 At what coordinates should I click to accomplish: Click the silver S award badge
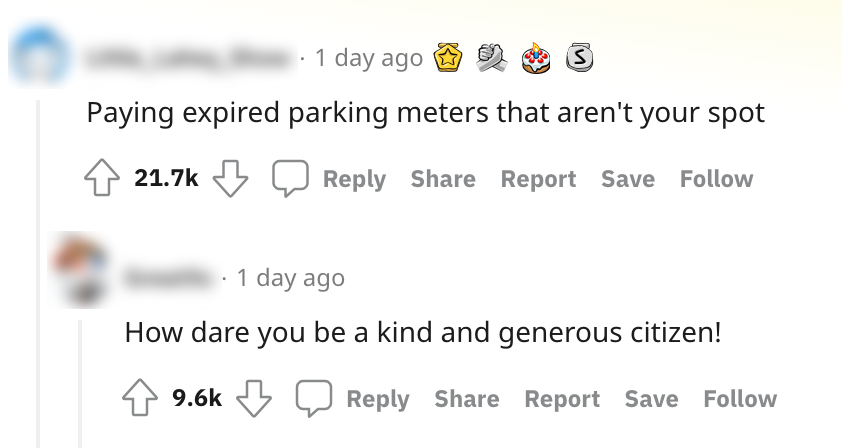[580, 59]
